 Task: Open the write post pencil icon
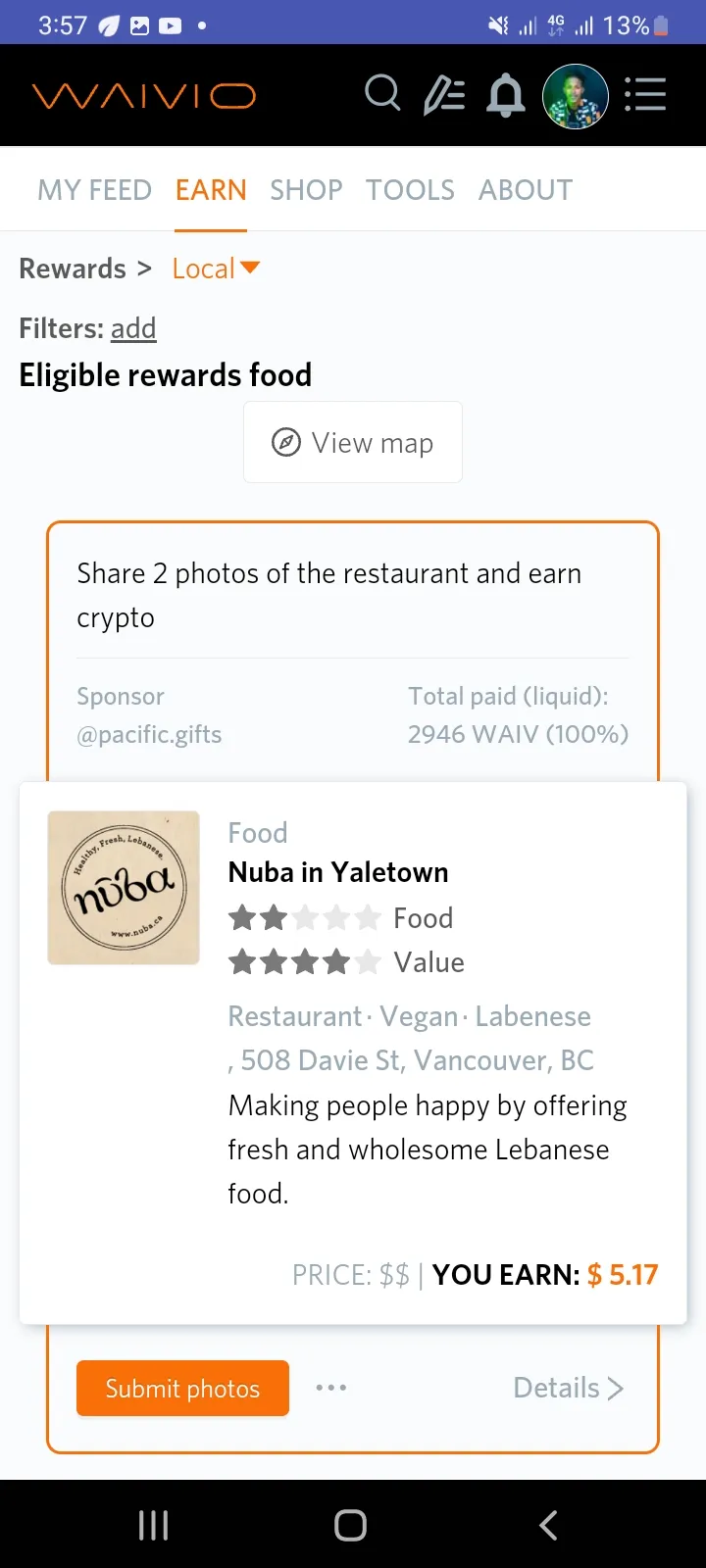443,96
